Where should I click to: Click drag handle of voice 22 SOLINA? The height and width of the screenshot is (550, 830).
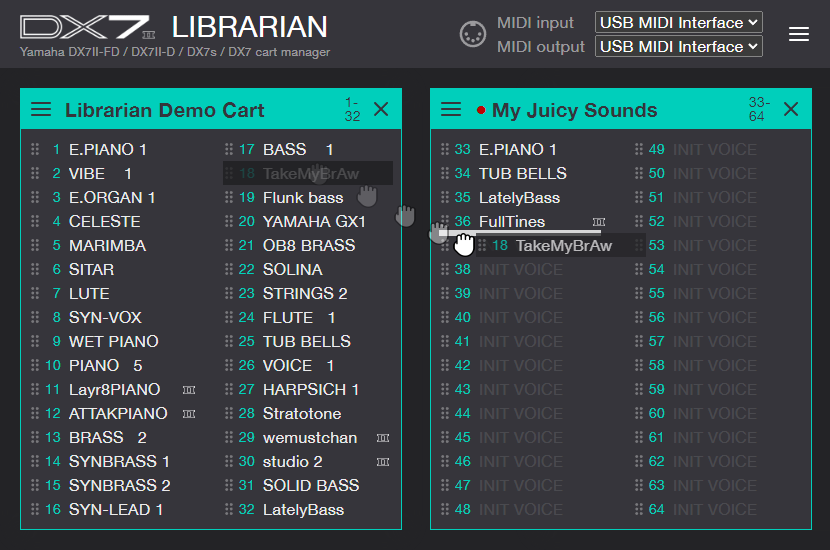pyautogui.click(x=229, y=269)
